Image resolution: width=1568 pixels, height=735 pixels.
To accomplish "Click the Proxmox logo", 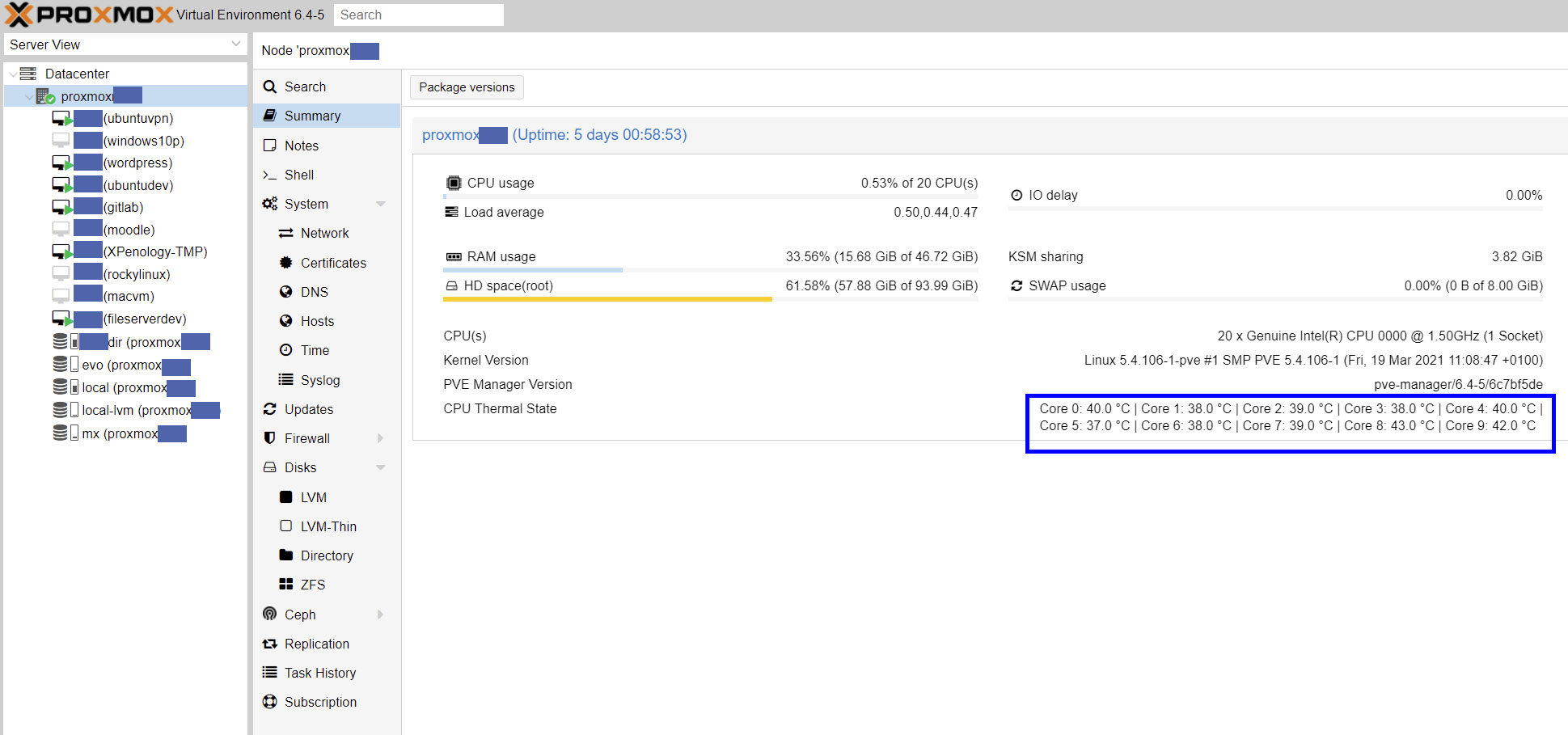I will point(89,15).
